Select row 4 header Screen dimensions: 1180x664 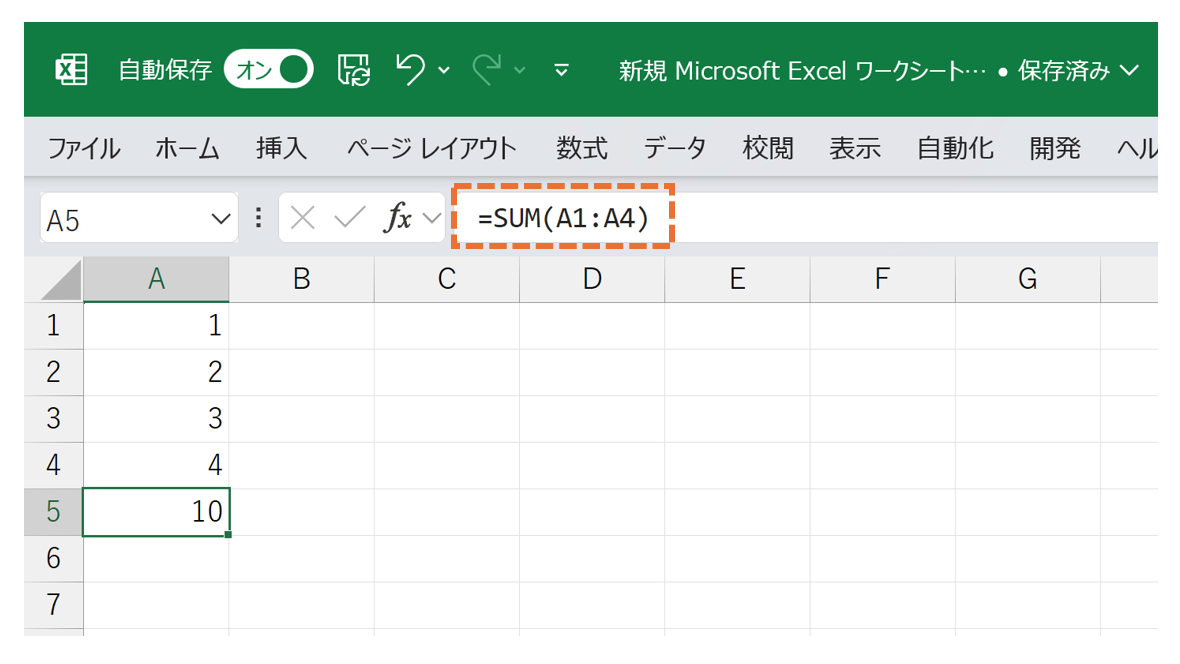point(53,465)
